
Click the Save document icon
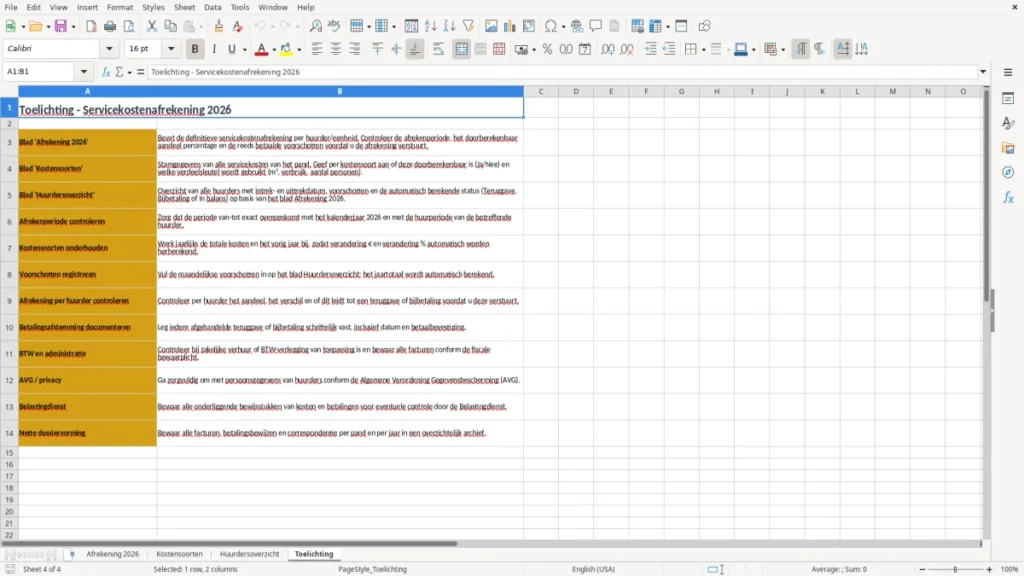[61, 26]
